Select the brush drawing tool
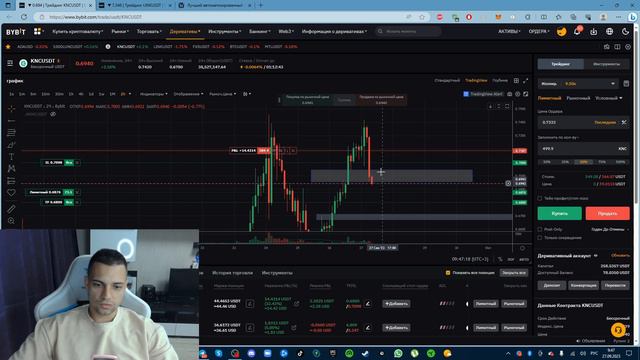 11,145
